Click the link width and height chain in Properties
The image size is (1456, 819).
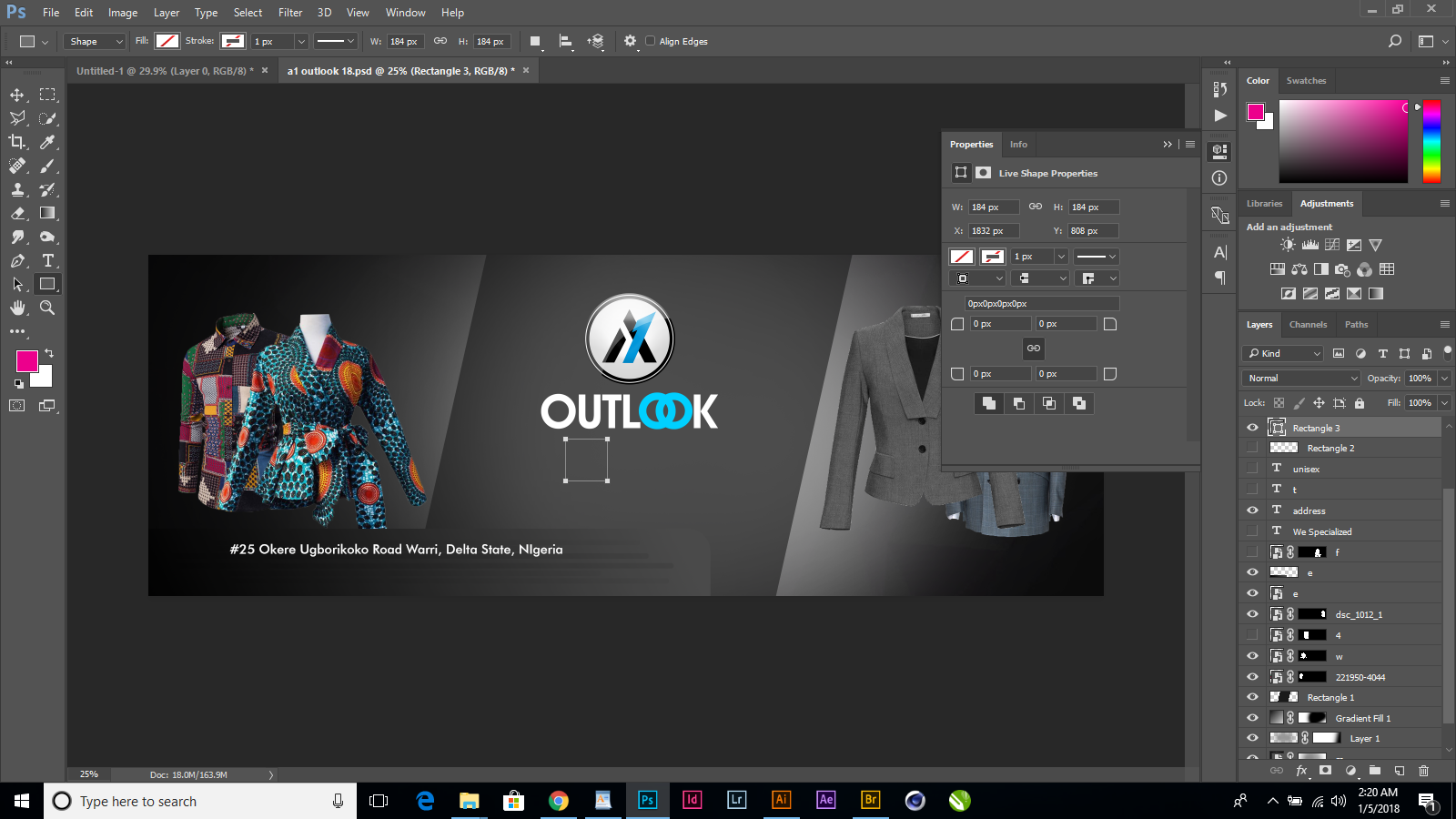[1034, 207]
